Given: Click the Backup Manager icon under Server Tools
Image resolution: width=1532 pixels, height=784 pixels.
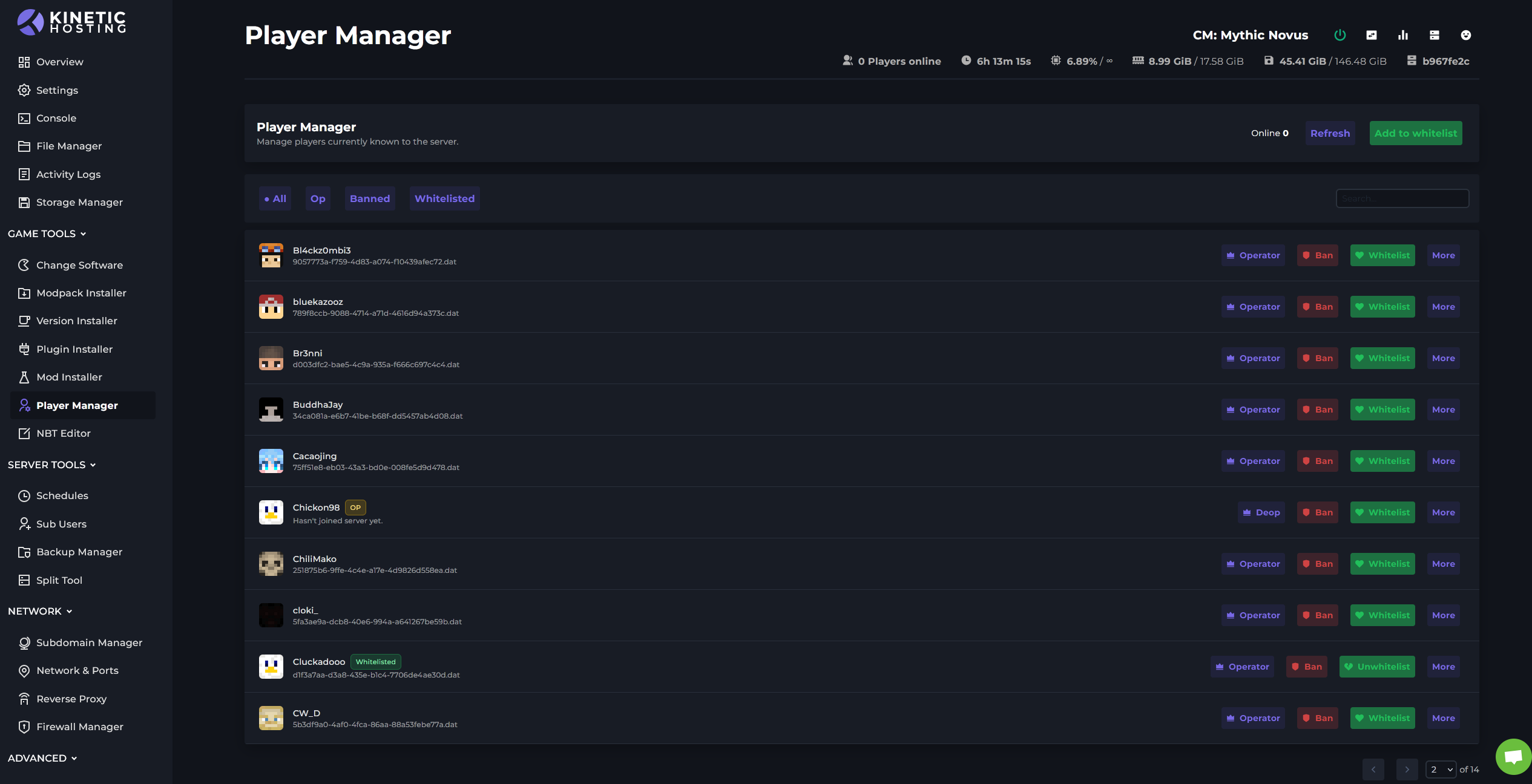Looking at the screenshot, I should tap(24, 552).
